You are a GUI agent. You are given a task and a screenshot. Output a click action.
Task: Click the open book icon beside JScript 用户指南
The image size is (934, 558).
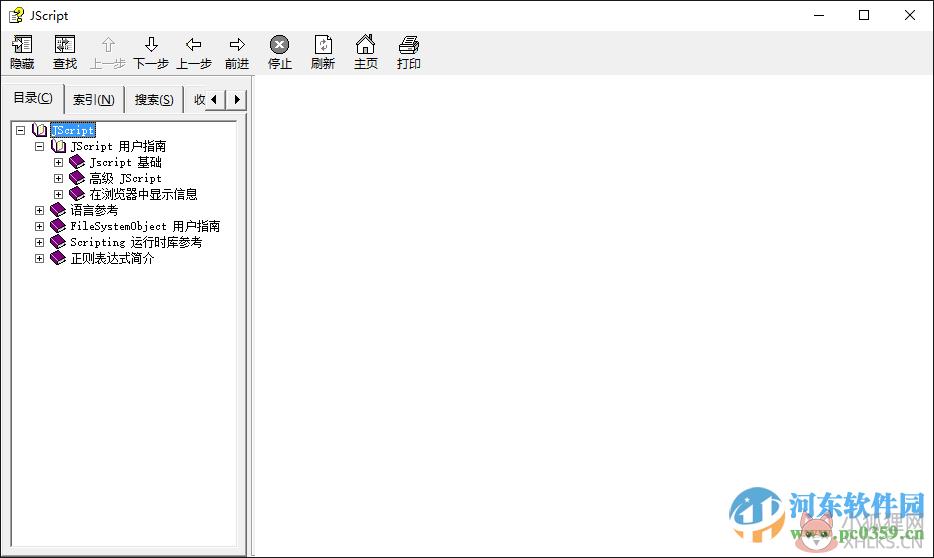[58, 146]
